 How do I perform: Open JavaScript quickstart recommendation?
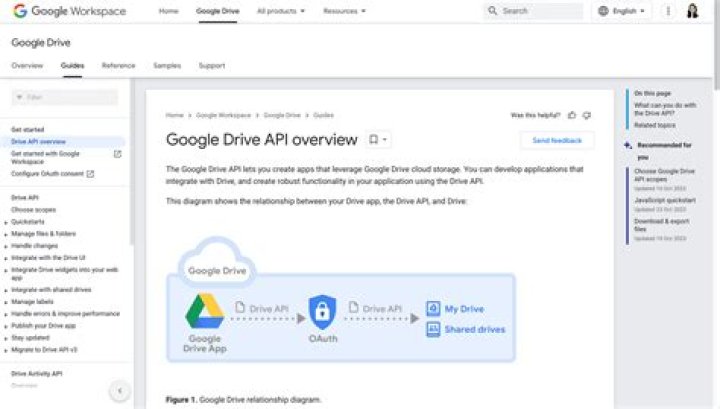tap(665, 201)
